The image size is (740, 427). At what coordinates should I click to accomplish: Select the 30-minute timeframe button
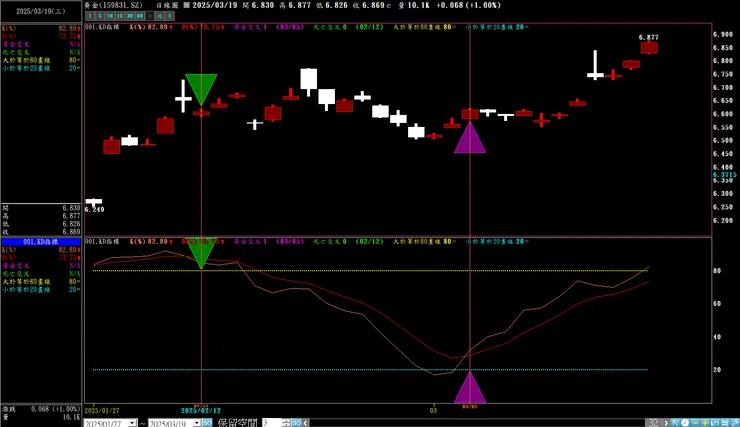tap(130, 16)
